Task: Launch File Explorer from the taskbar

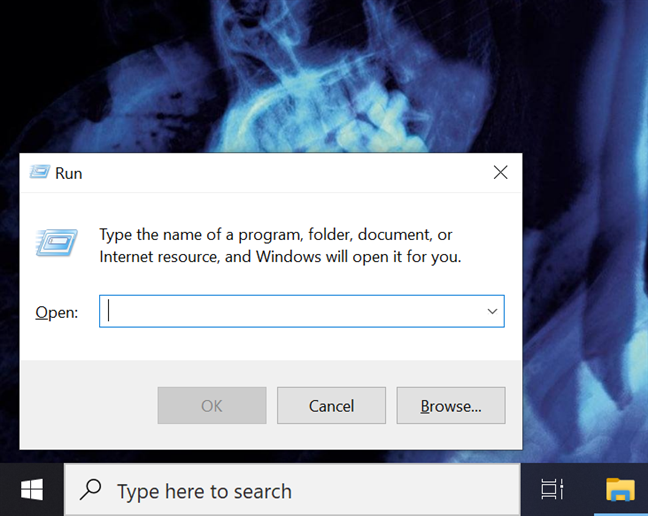Action: (x=620, y=490)
